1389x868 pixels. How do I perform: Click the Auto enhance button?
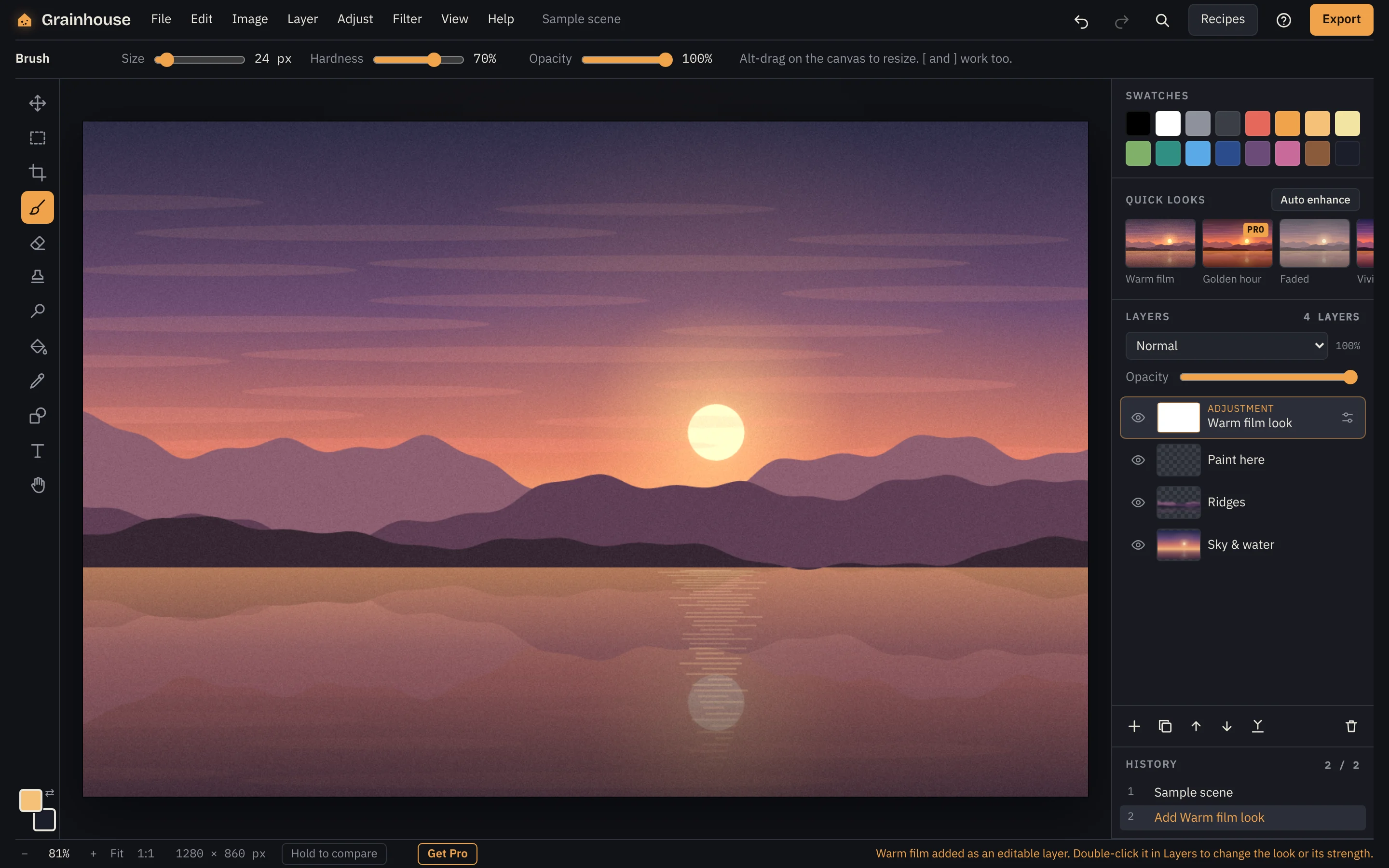click(x=1315, y=200)
